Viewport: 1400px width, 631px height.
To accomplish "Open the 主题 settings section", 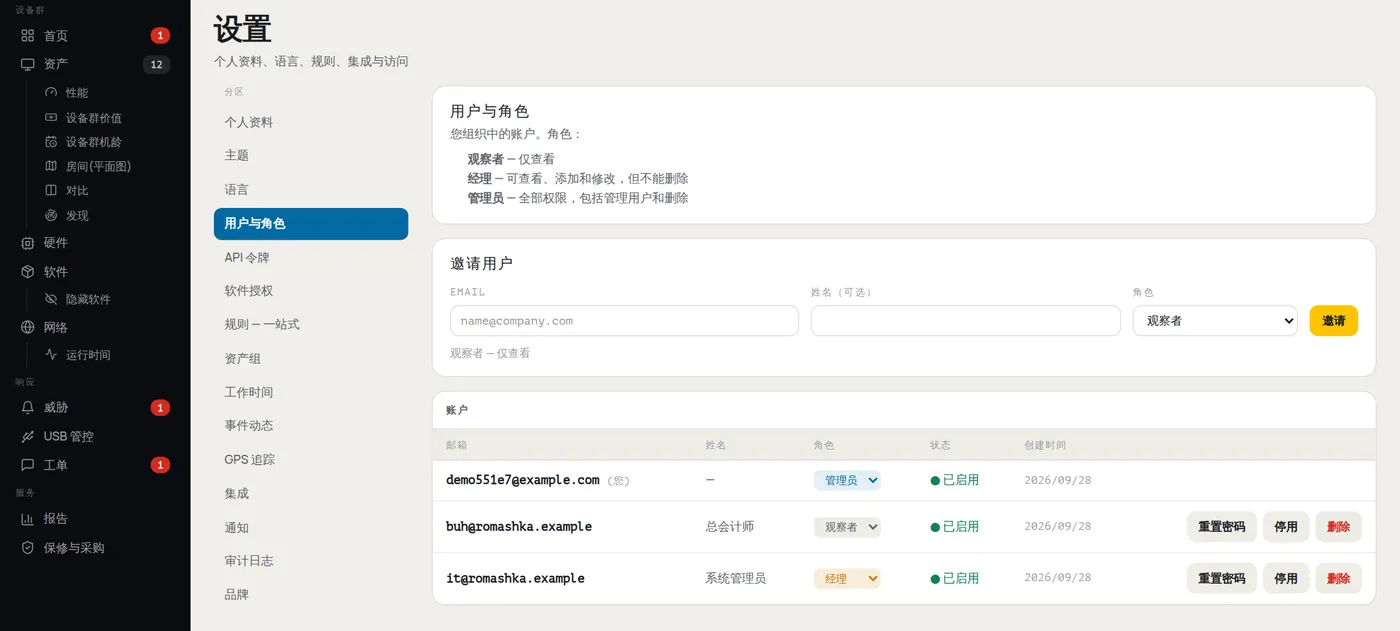I will coord(311,156).
